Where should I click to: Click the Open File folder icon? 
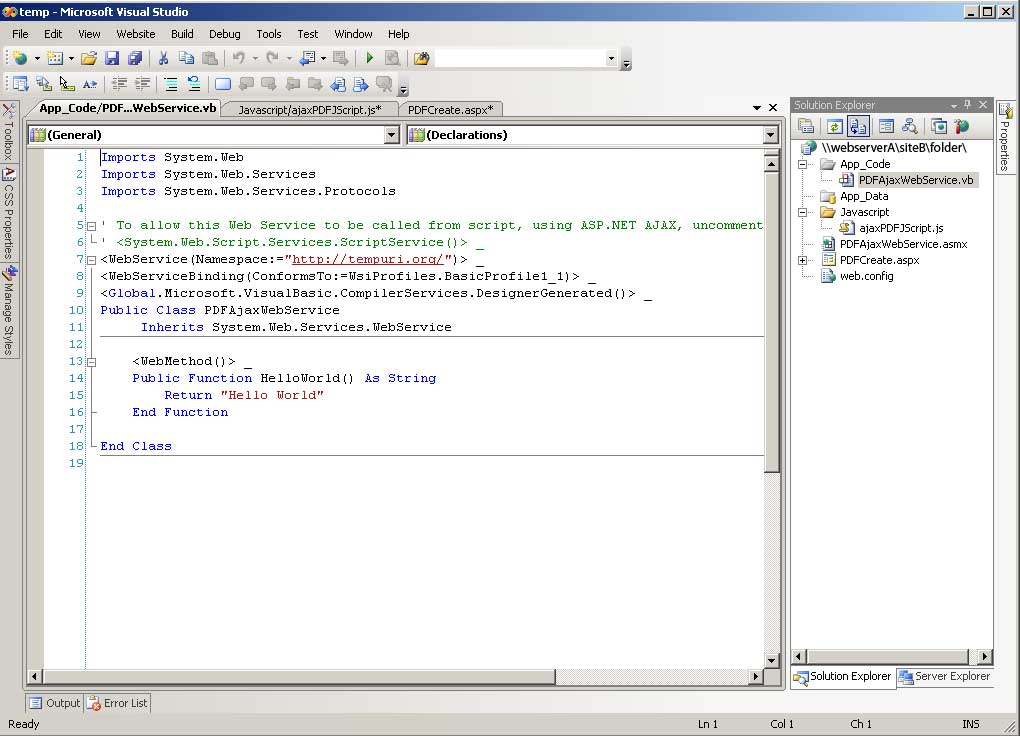[x=89, y=59]
